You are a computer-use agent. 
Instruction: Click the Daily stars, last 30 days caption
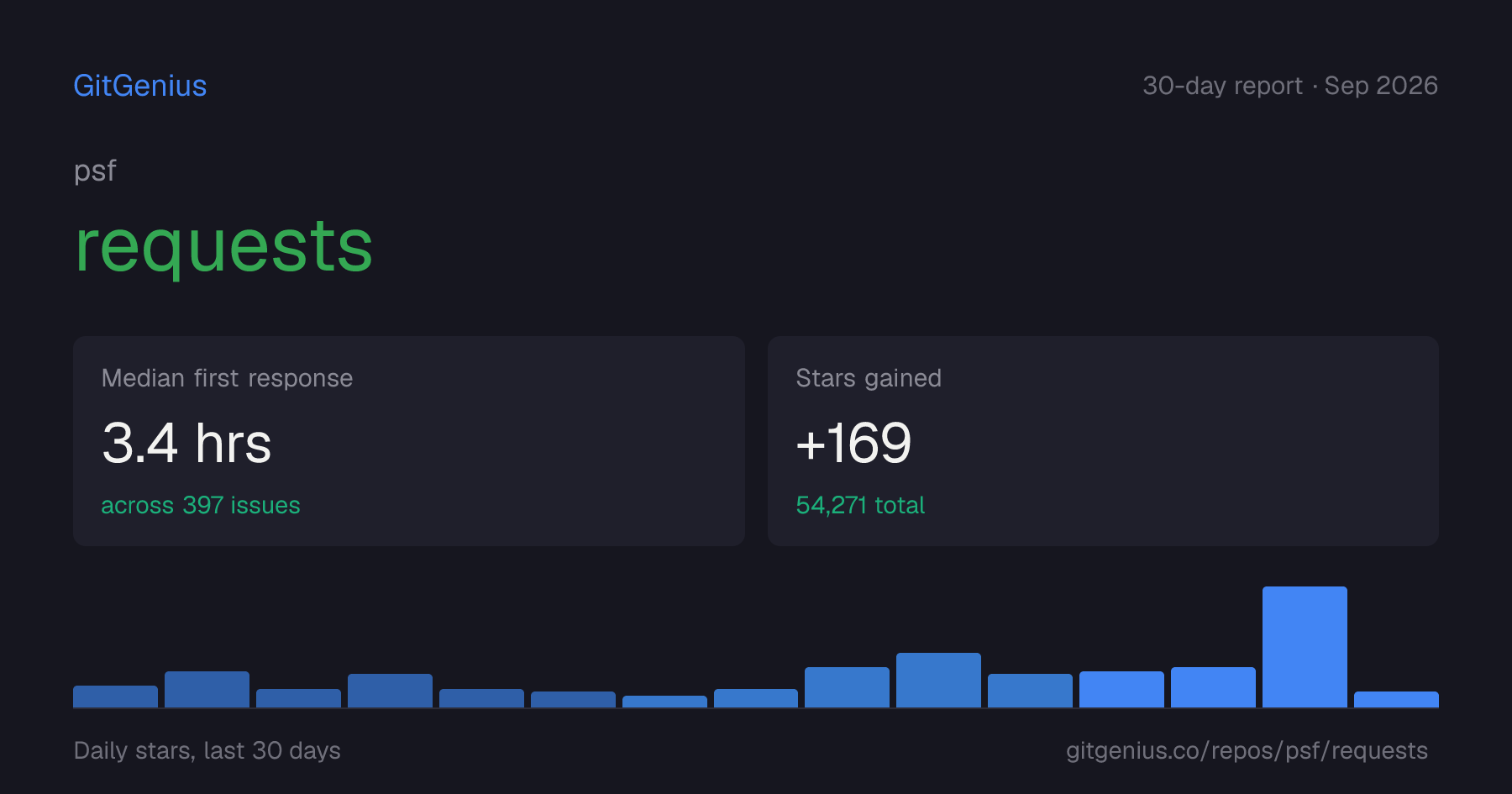click(207, 750)
